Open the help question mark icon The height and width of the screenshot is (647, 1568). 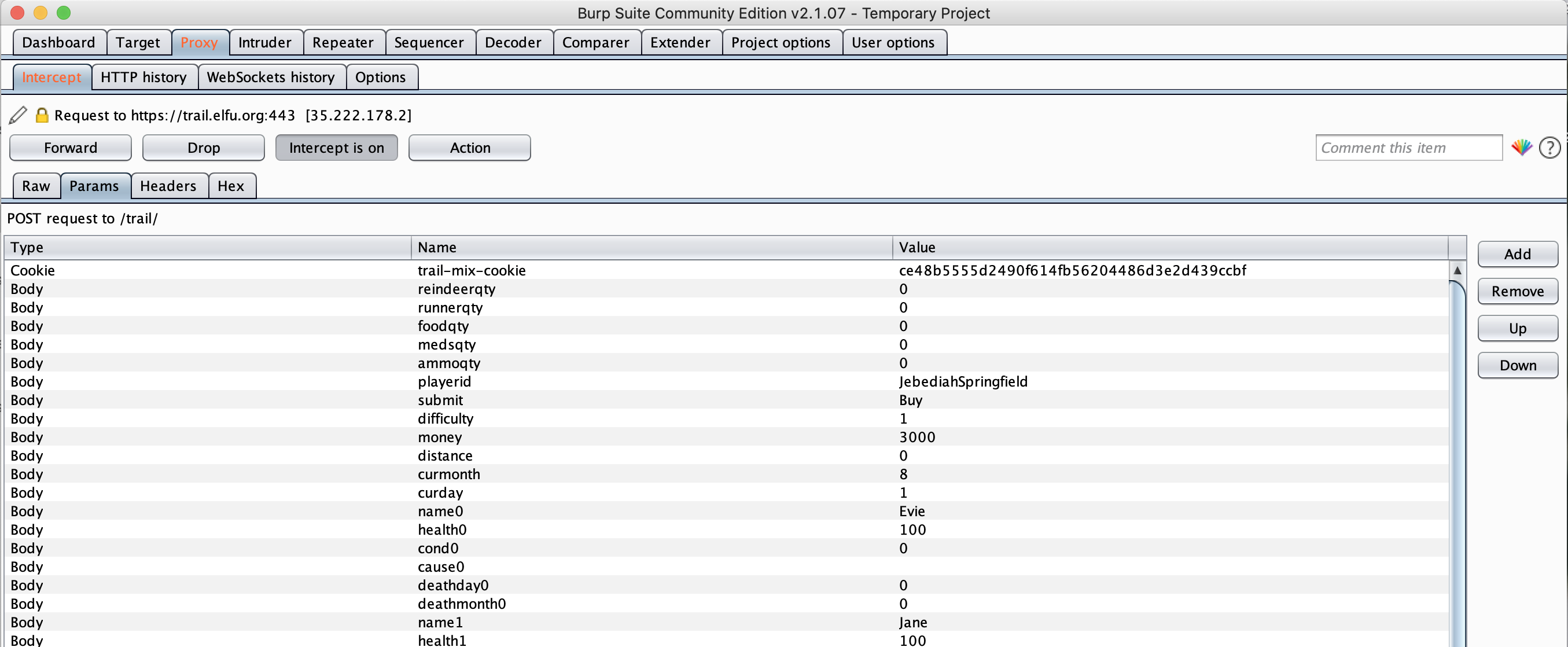(x=1549, y=148)
